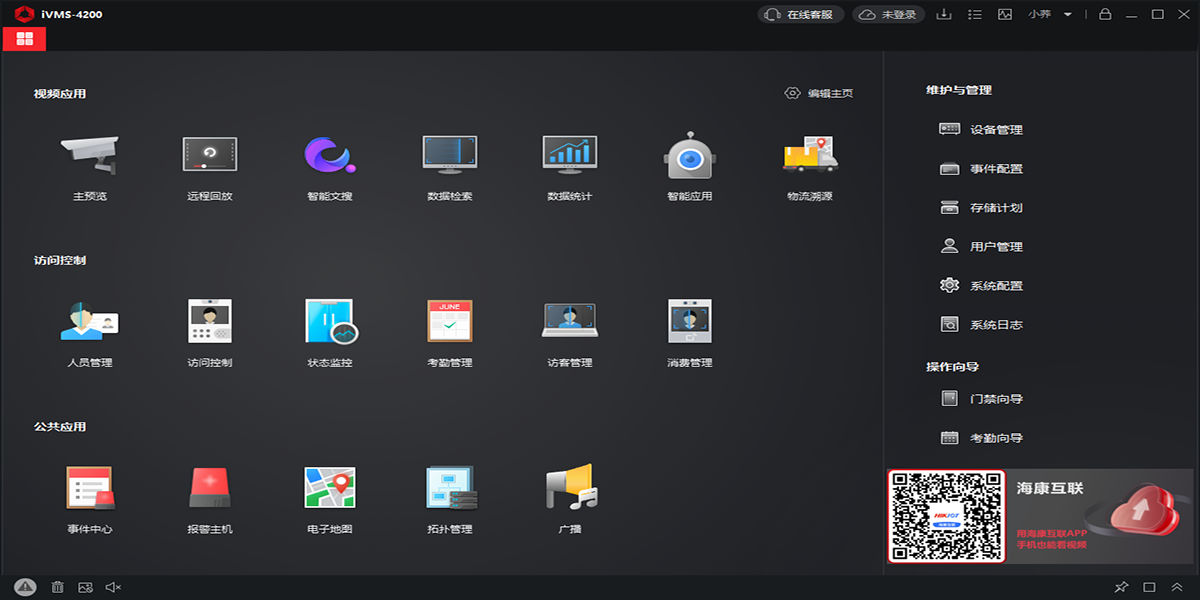Start 门禁向导 access control wizard
This screenshot has width=1200, height=600.
982,398
